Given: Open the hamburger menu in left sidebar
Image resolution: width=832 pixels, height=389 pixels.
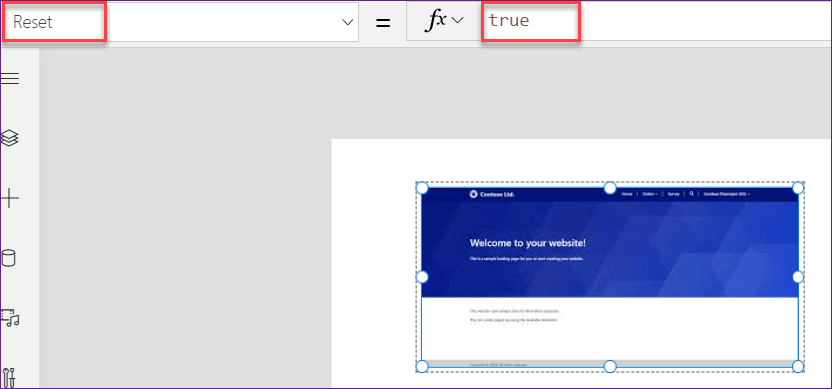Looking at the screenshot, I should coord(10,79).
